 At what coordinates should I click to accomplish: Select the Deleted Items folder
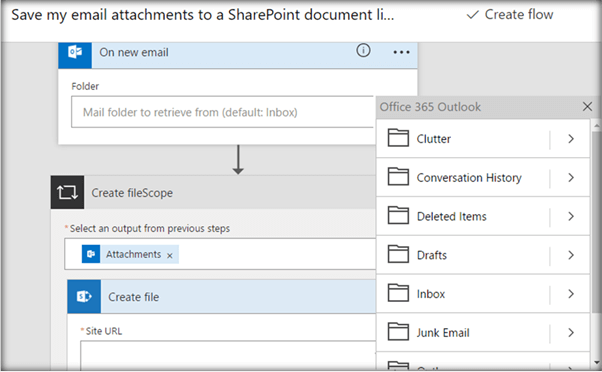tap(463, 216)
